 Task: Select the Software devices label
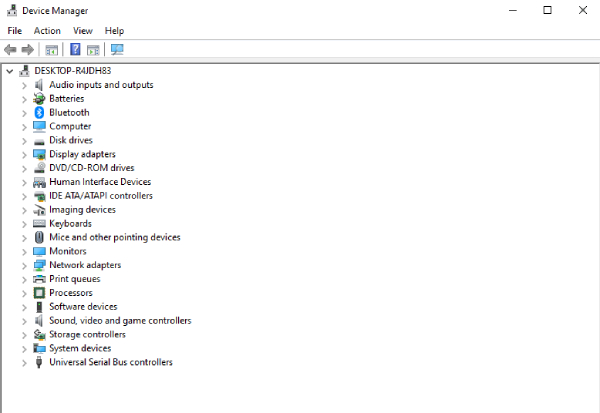(83, 307)
